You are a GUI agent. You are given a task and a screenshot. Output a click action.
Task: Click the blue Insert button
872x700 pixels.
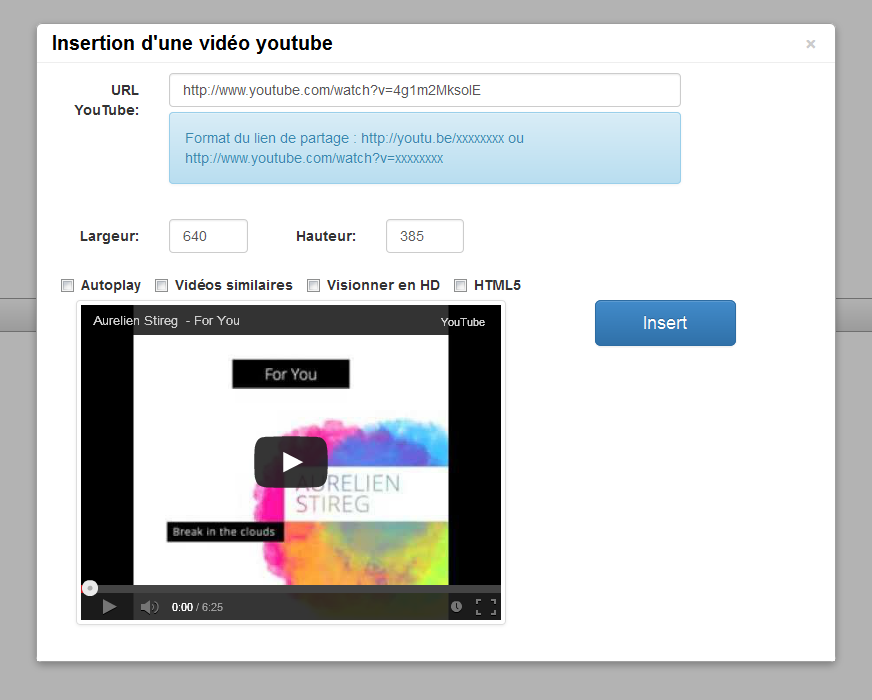(665, 323)
